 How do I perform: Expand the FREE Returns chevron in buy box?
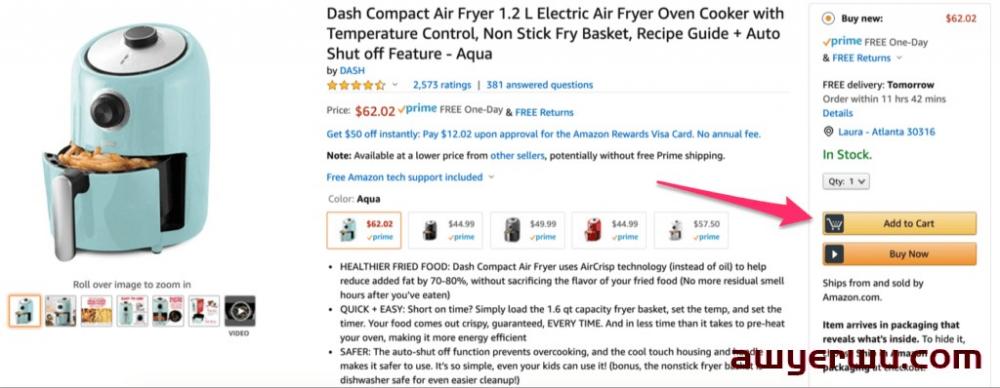pyautogui.click(x=899, y=58)
